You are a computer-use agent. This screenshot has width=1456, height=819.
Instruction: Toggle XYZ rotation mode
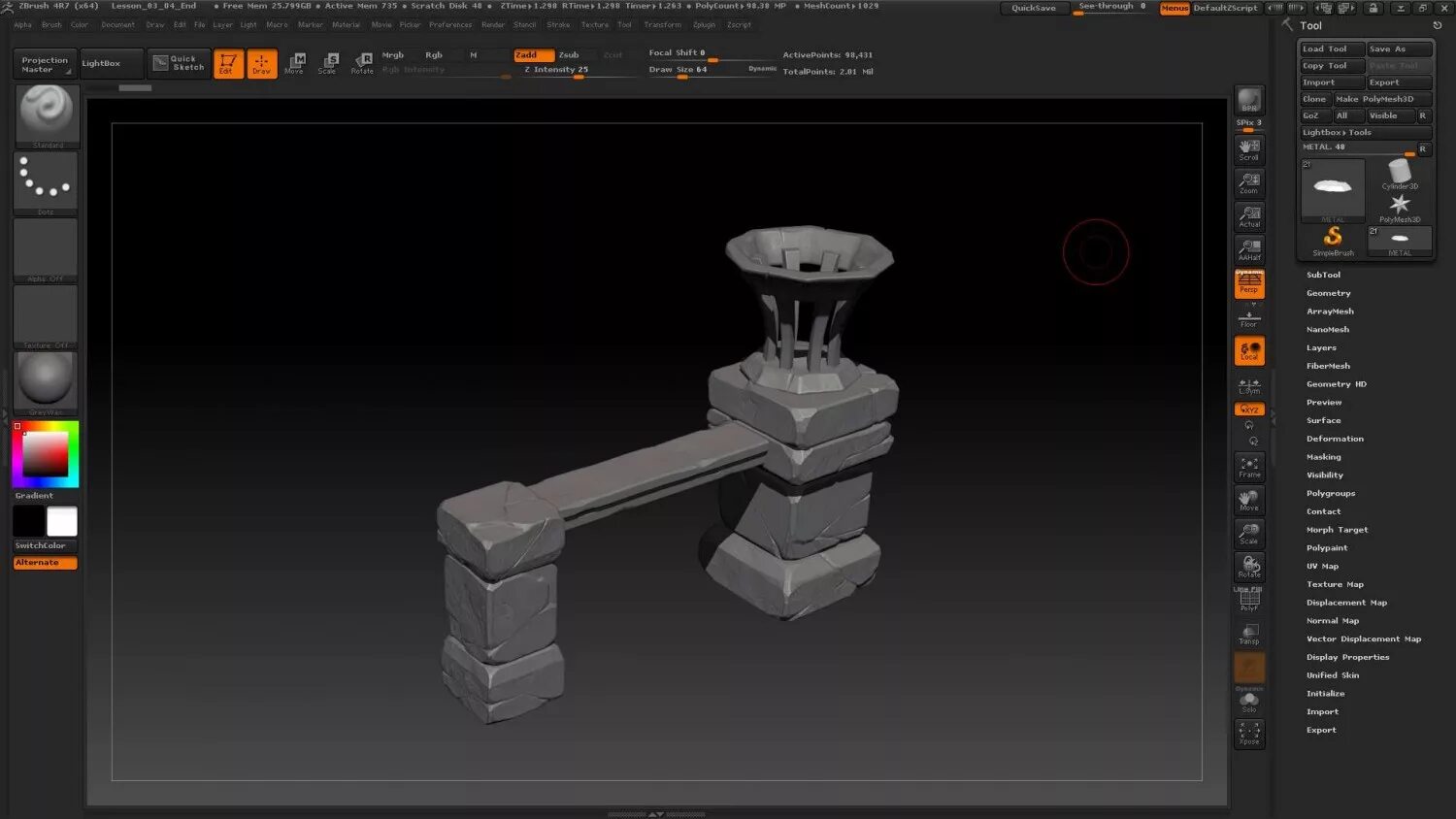pos(1249,409)
